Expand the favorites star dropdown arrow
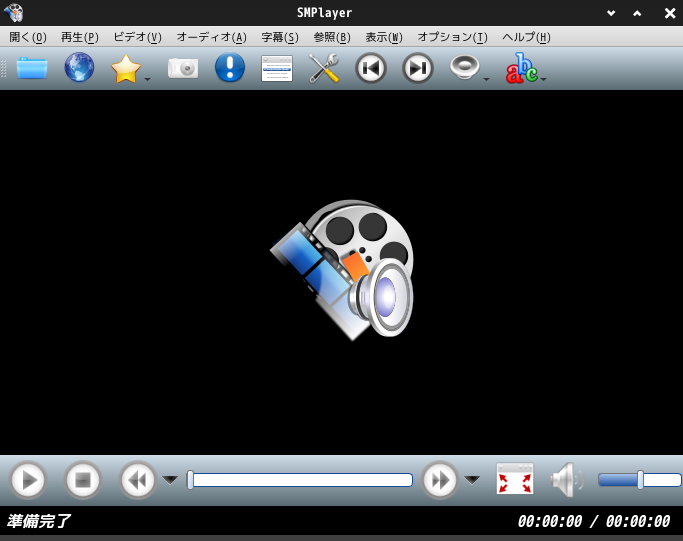This screenshot has height=541, width=683. tap(147, 79)
